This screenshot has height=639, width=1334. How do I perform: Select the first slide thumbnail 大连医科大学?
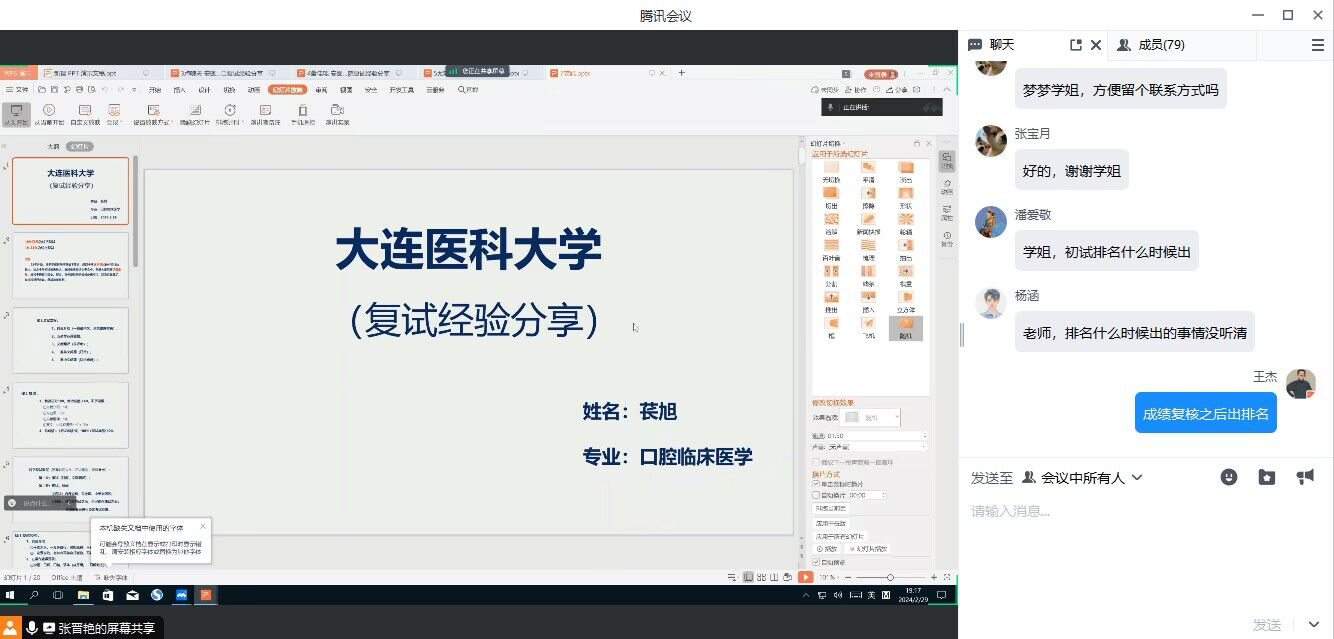(70, 191)
